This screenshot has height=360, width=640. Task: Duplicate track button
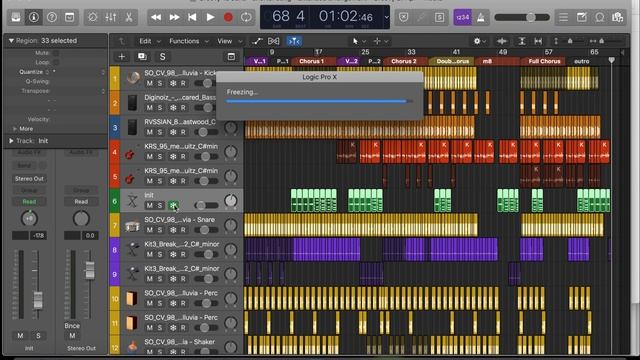[x=142, y=56]
